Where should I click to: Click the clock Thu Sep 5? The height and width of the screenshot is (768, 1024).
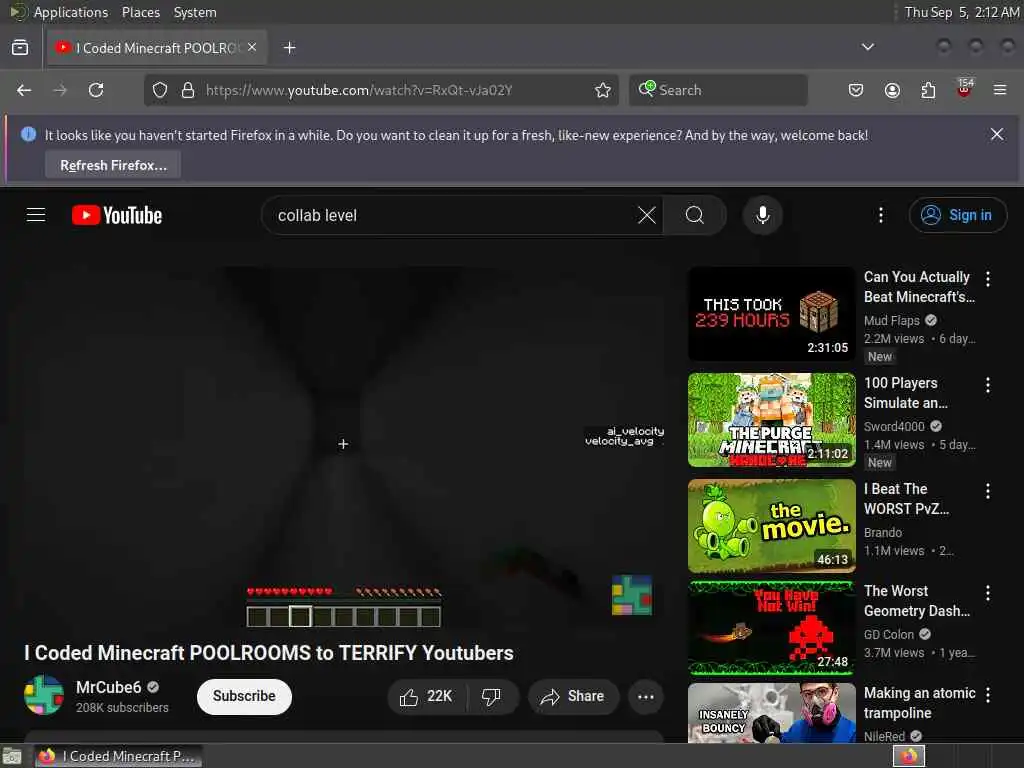coord(961,12)
